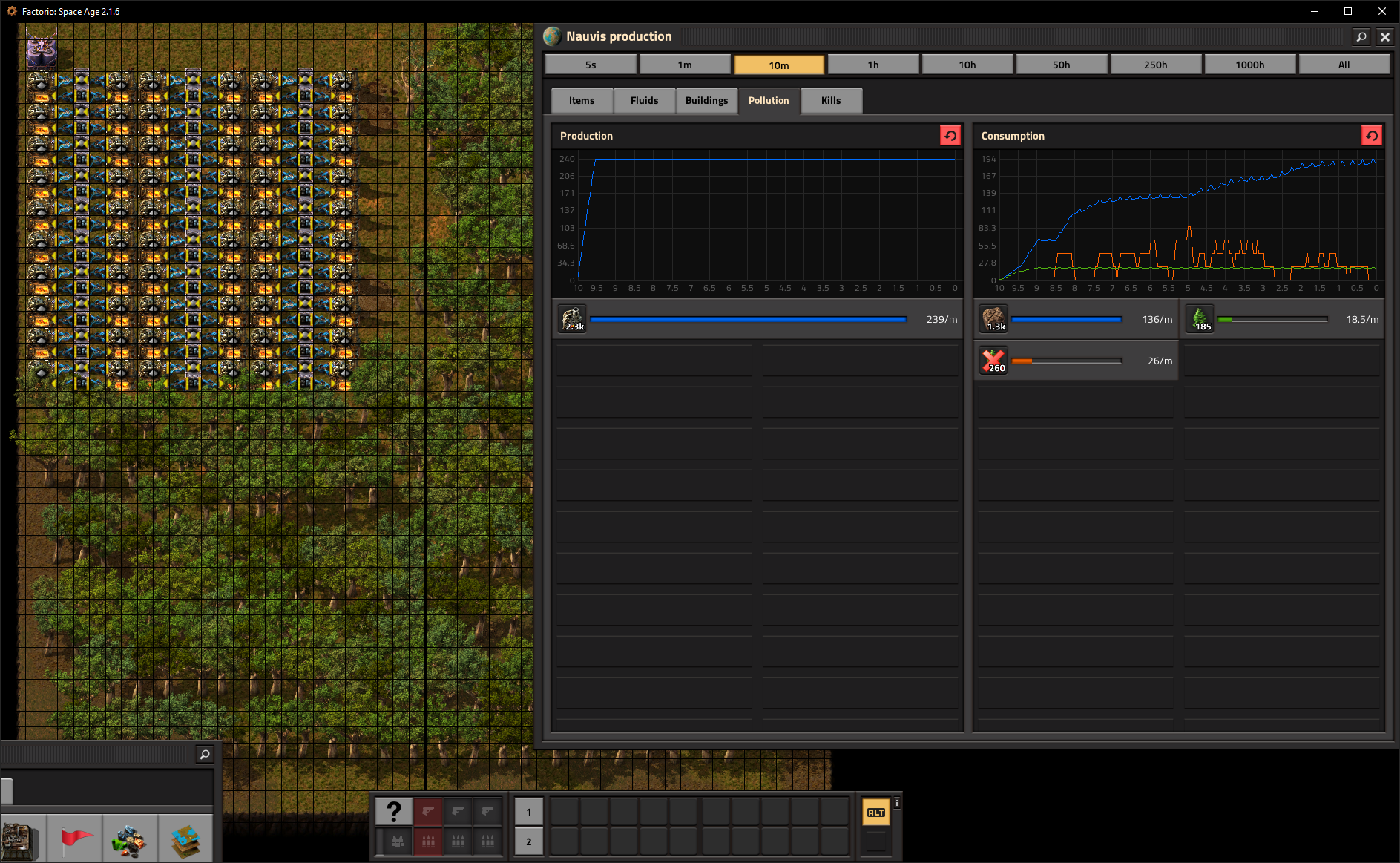Image resolution: width=1400 pixels, height=863 pixels.
Task: Select the 10m time range
Action: (779, 65)
